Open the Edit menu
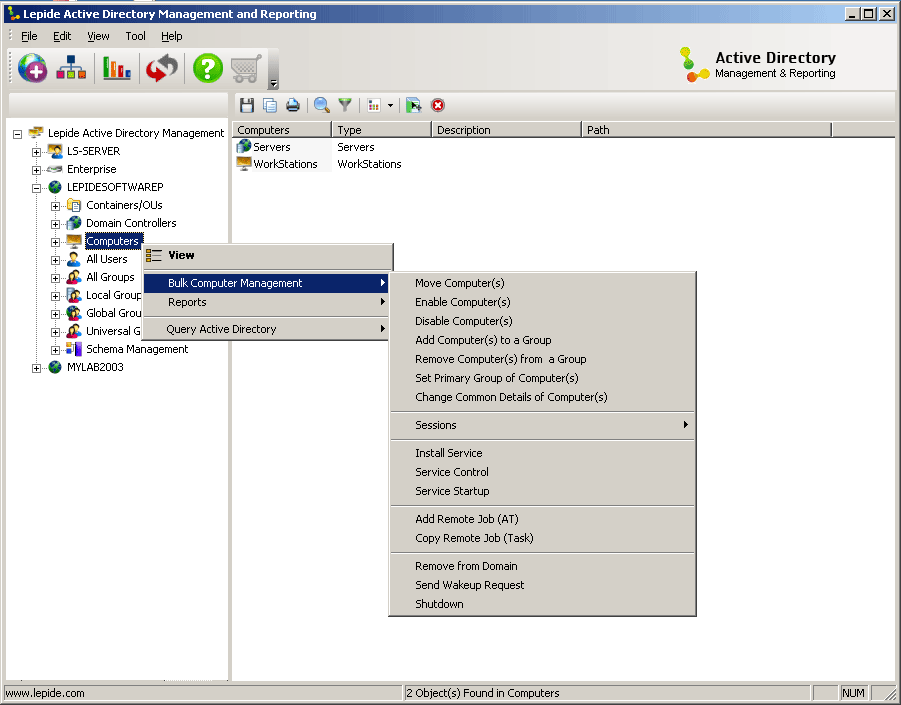Viewport: 901px width, 705px height. (62, 36)
